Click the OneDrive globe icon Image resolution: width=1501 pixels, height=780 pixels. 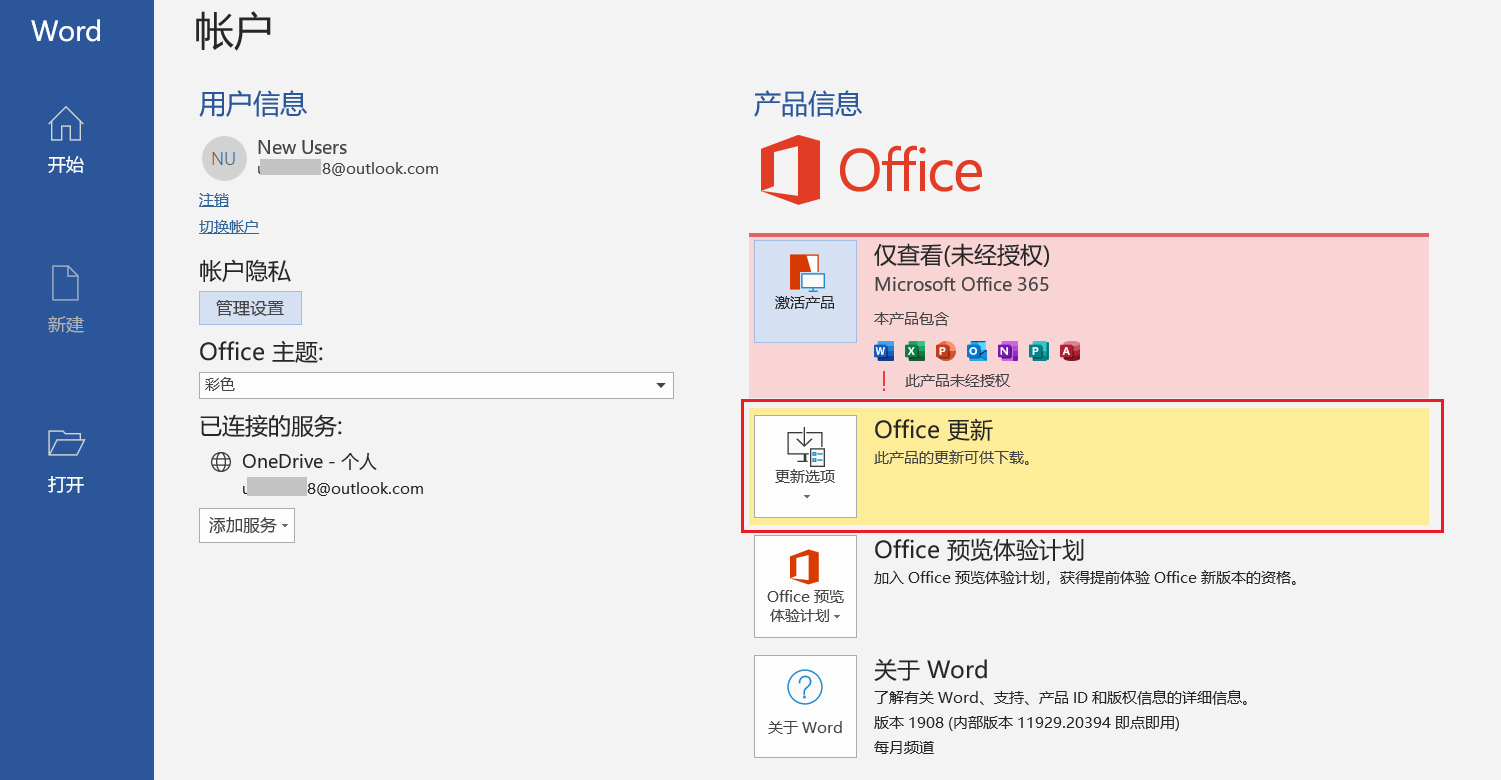coord(220,462)
